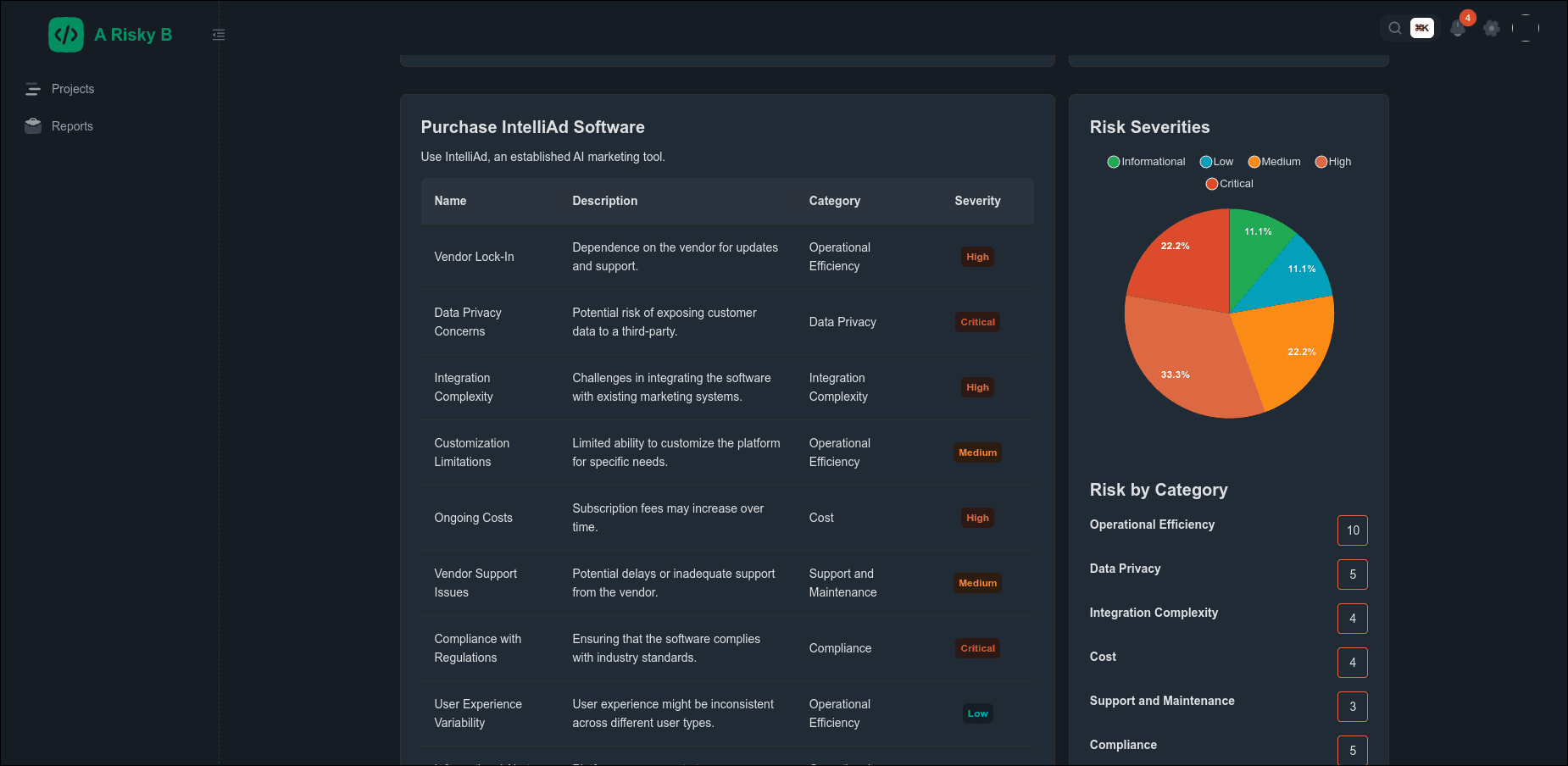
Task: Click the Severity column header
Action: click(x=977, y=201)
